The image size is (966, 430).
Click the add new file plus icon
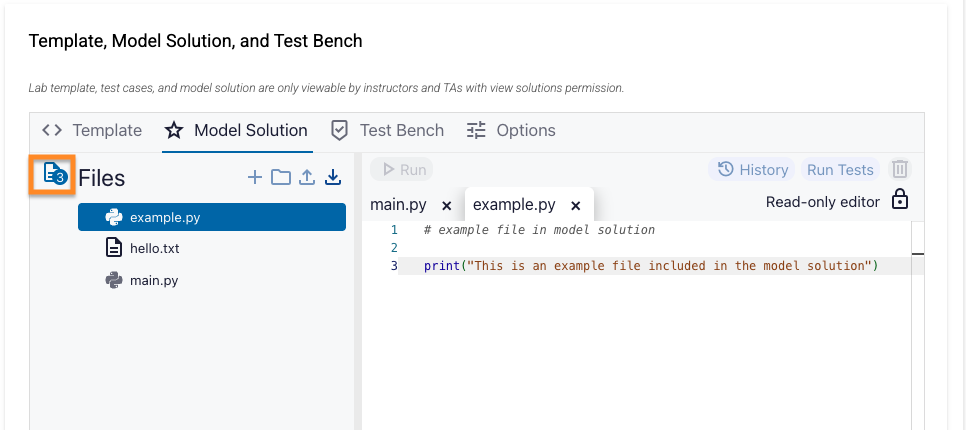[x=255, y=177]
